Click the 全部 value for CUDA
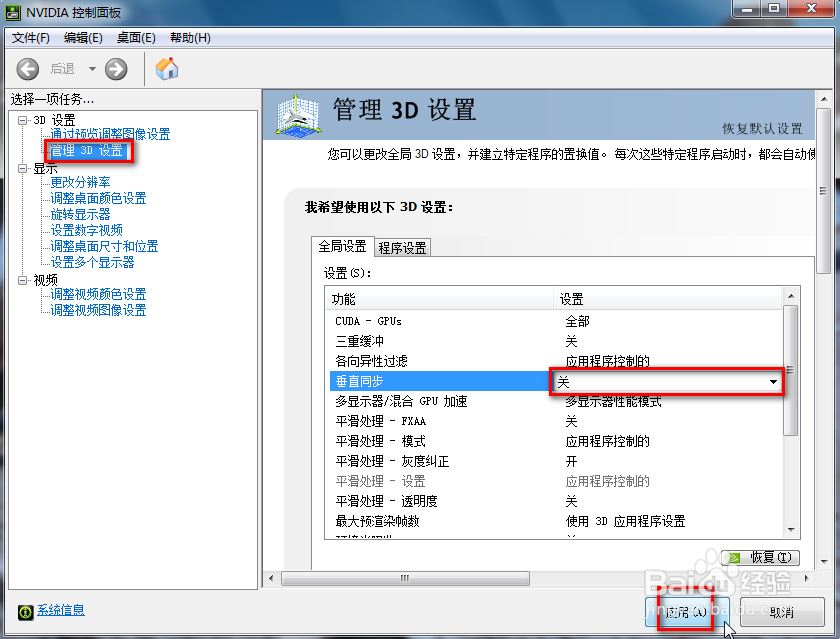840x639 pixels. click(x=578, y=321)
